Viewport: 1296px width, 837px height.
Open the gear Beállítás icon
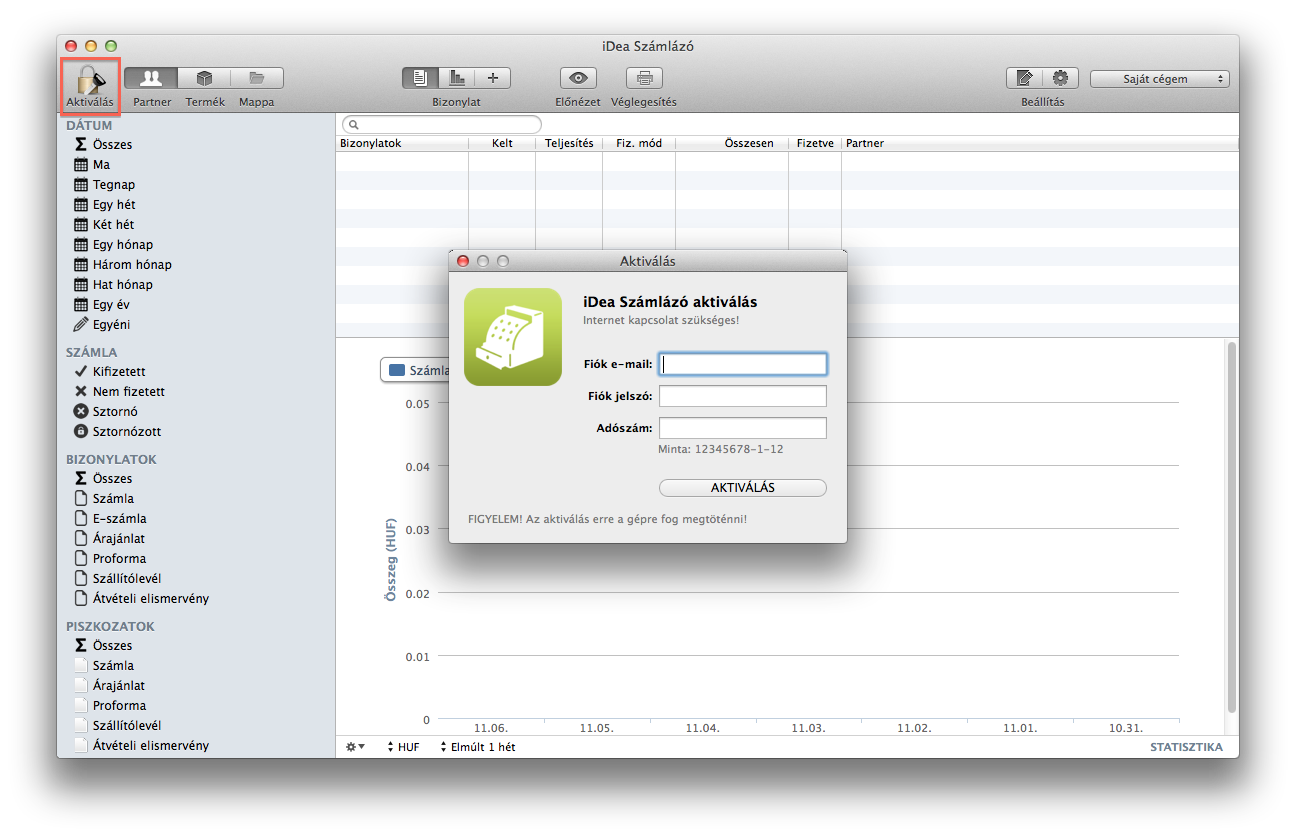(1060, 78)
